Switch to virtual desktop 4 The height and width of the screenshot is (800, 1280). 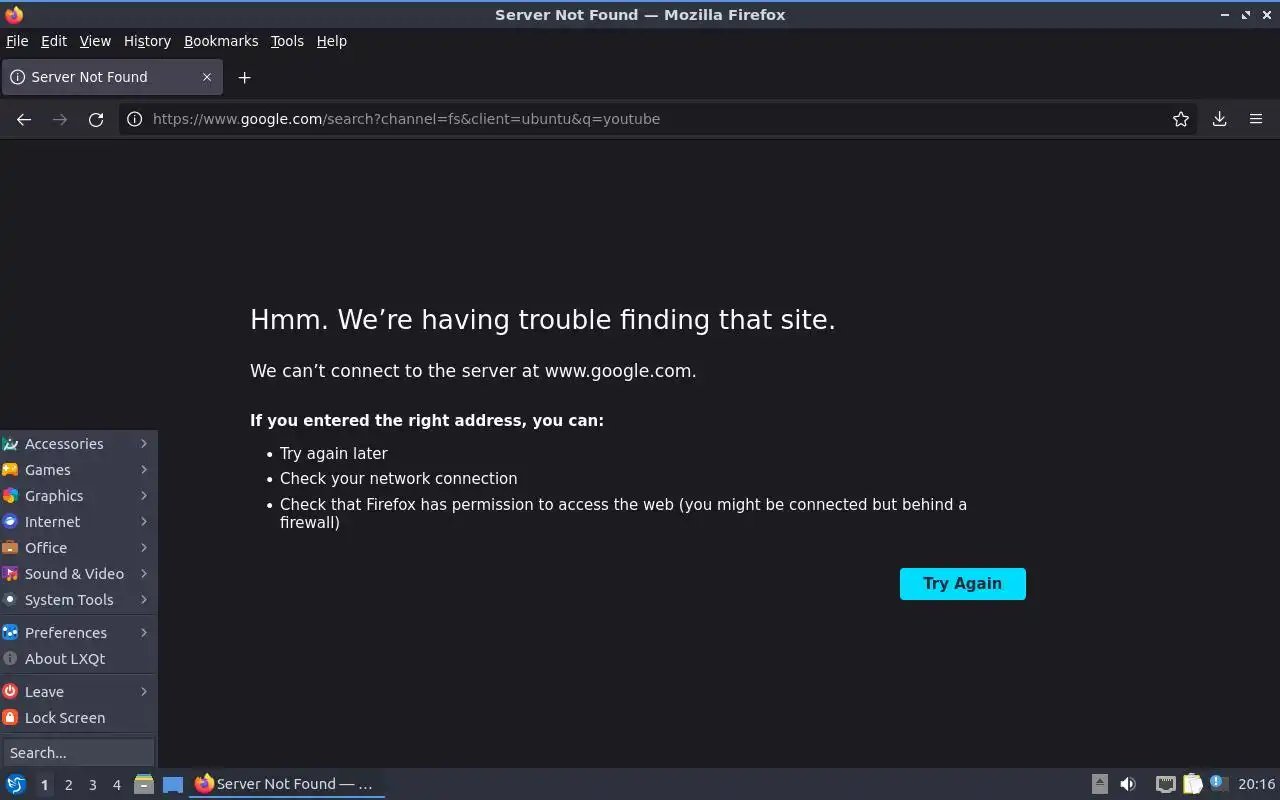coord(116,785)
